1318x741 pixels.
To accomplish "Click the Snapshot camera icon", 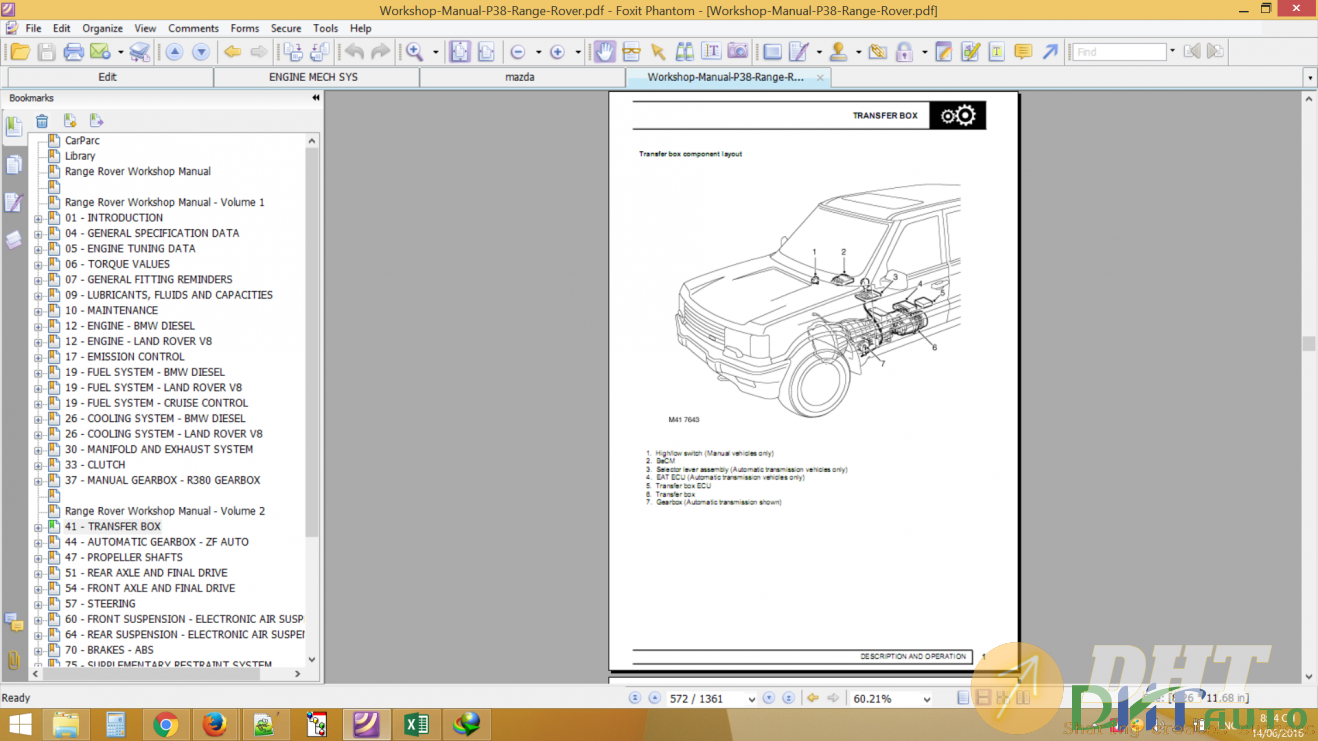I will (x=738, y=52).
